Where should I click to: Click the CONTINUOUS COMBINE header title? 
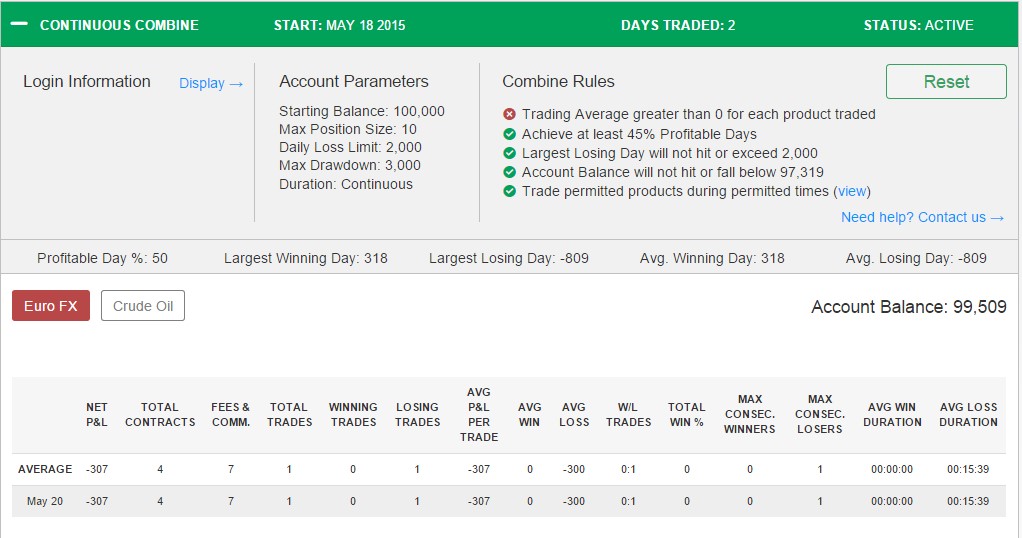pyautogui.click(x=119, y=25)
